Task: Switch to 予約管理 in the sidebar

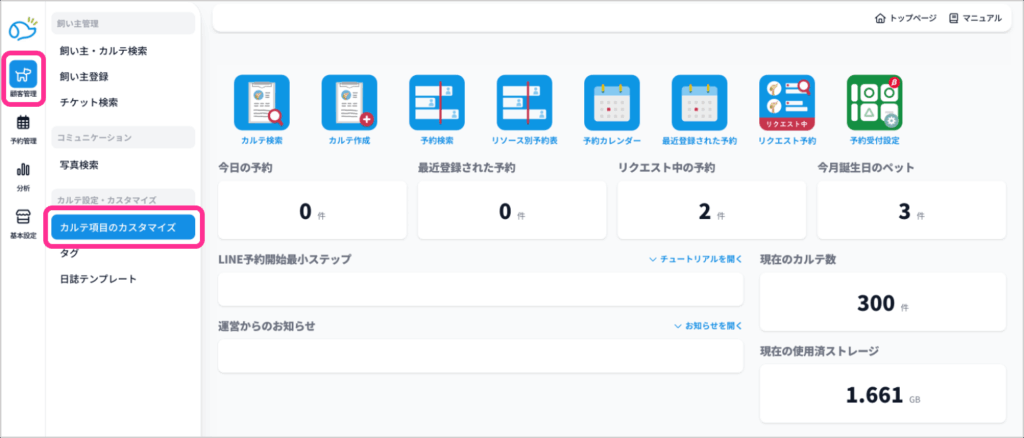Action: [23, 128]
